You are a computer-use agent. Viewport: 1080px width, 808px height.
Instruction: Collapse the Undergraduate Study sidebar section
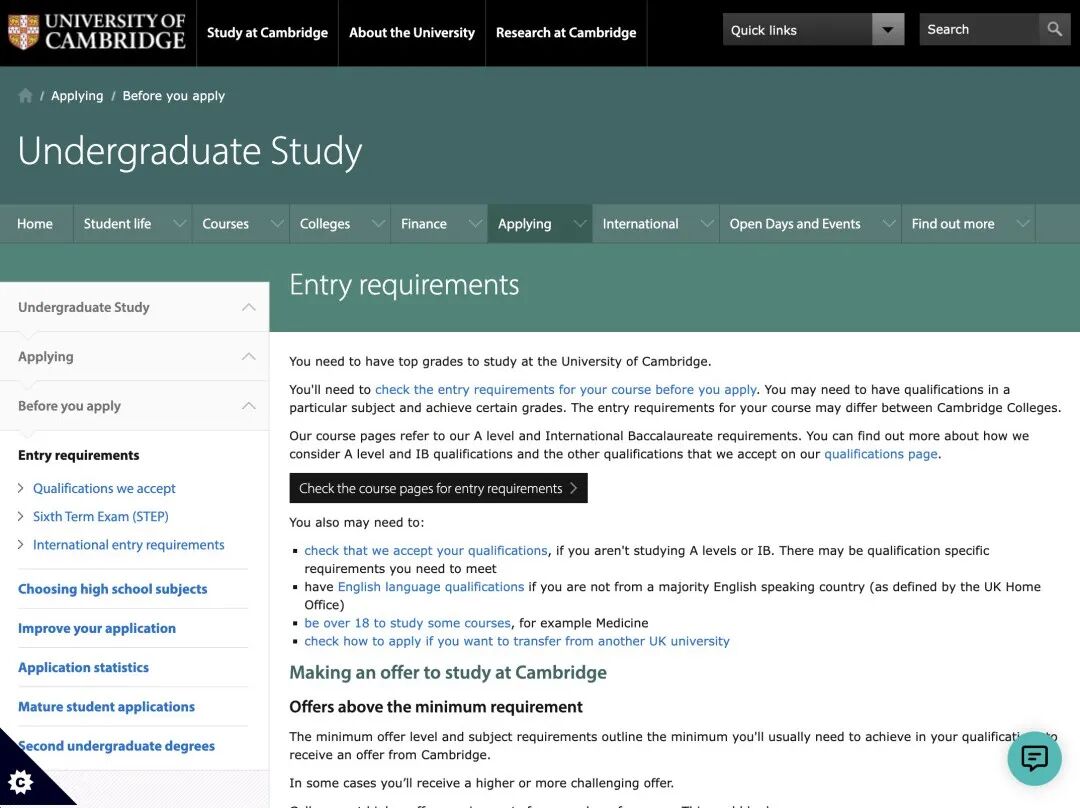249,307
